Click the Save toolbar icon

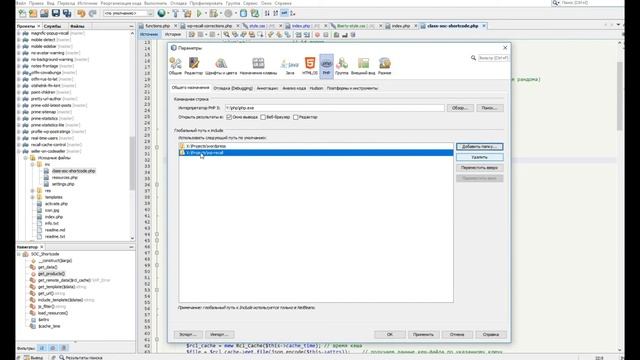point(56,13)
